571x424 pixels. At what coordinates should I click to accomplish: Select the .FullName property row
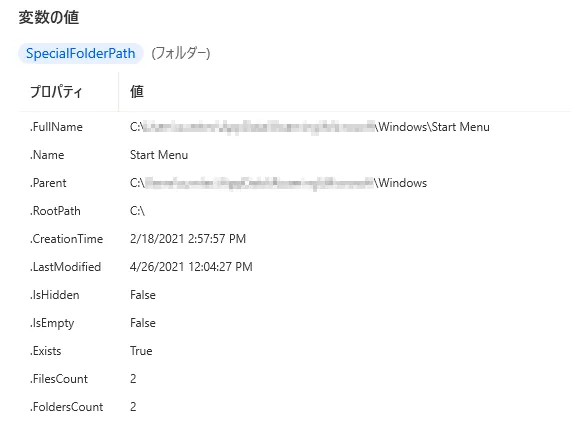pyautogui.click(x=295, y=127)
